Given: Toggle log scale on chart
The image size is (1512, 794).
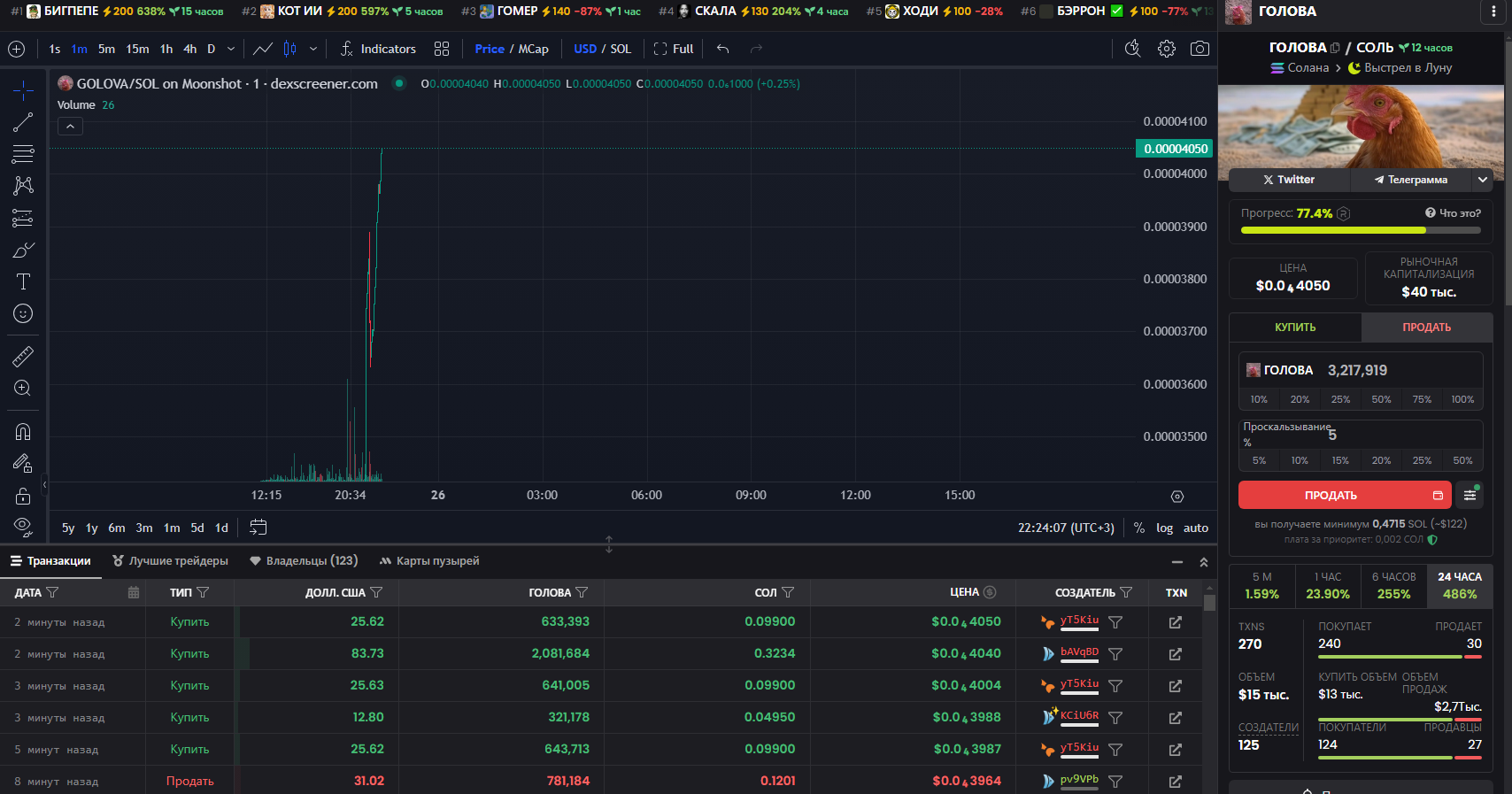Looking at the screenshot, I should pos(1164,528).
